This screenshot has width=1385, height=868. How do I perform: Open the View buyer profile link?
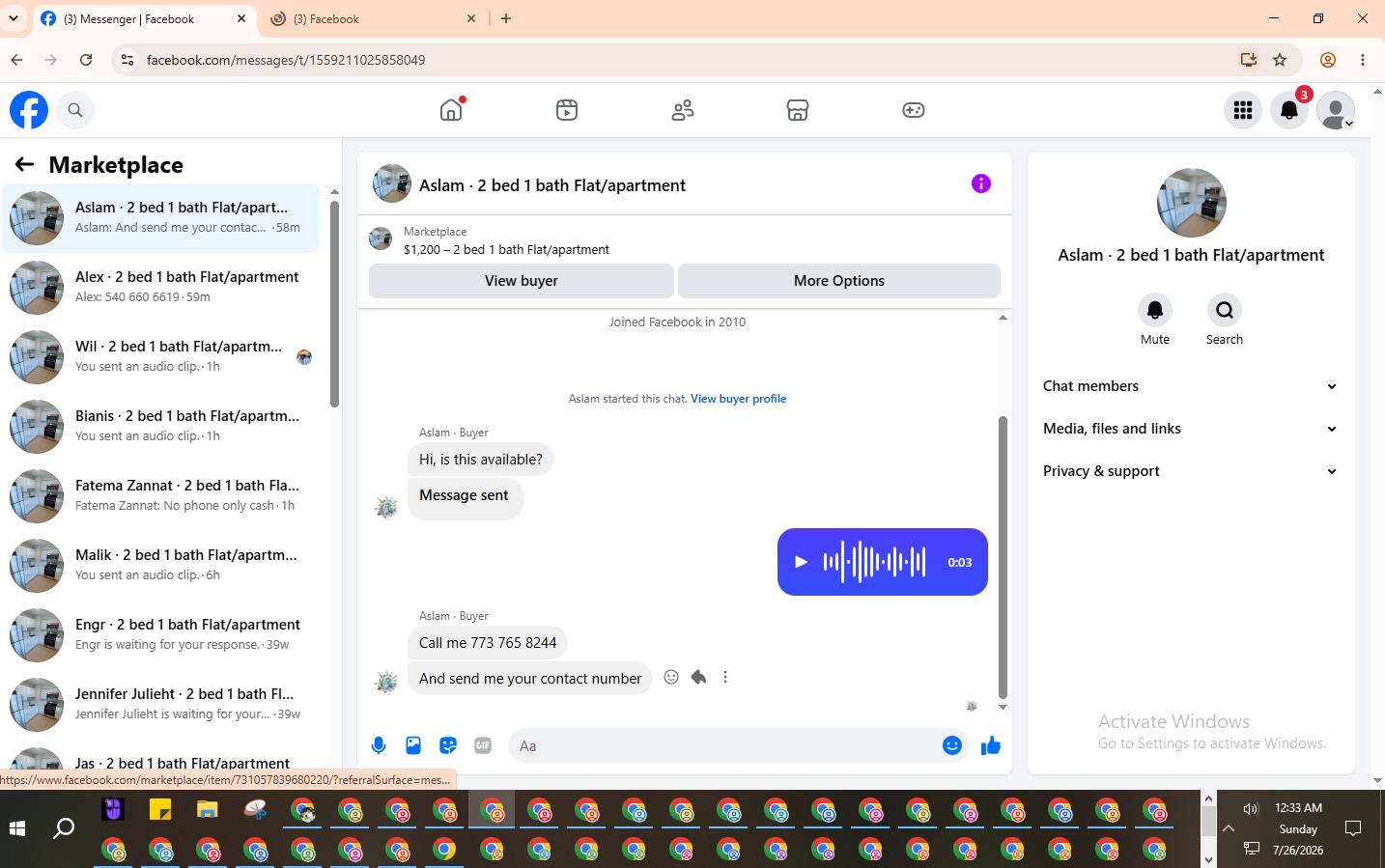click(x=738, y=399)
